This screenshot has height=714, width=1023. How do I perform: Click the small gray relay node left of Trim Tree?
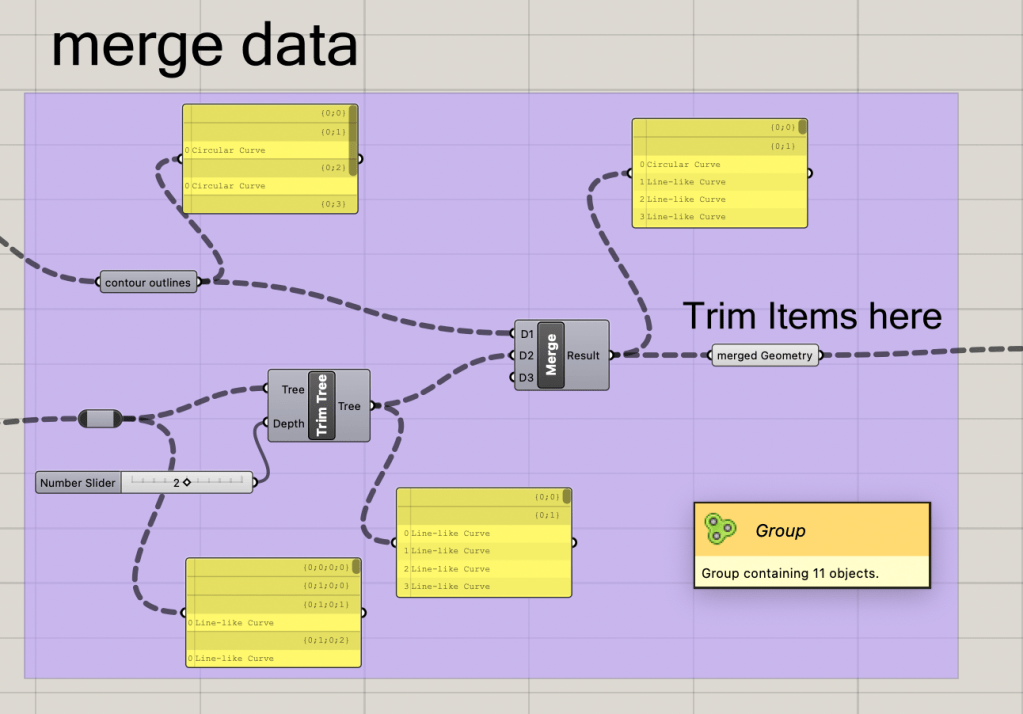(100, 418)
